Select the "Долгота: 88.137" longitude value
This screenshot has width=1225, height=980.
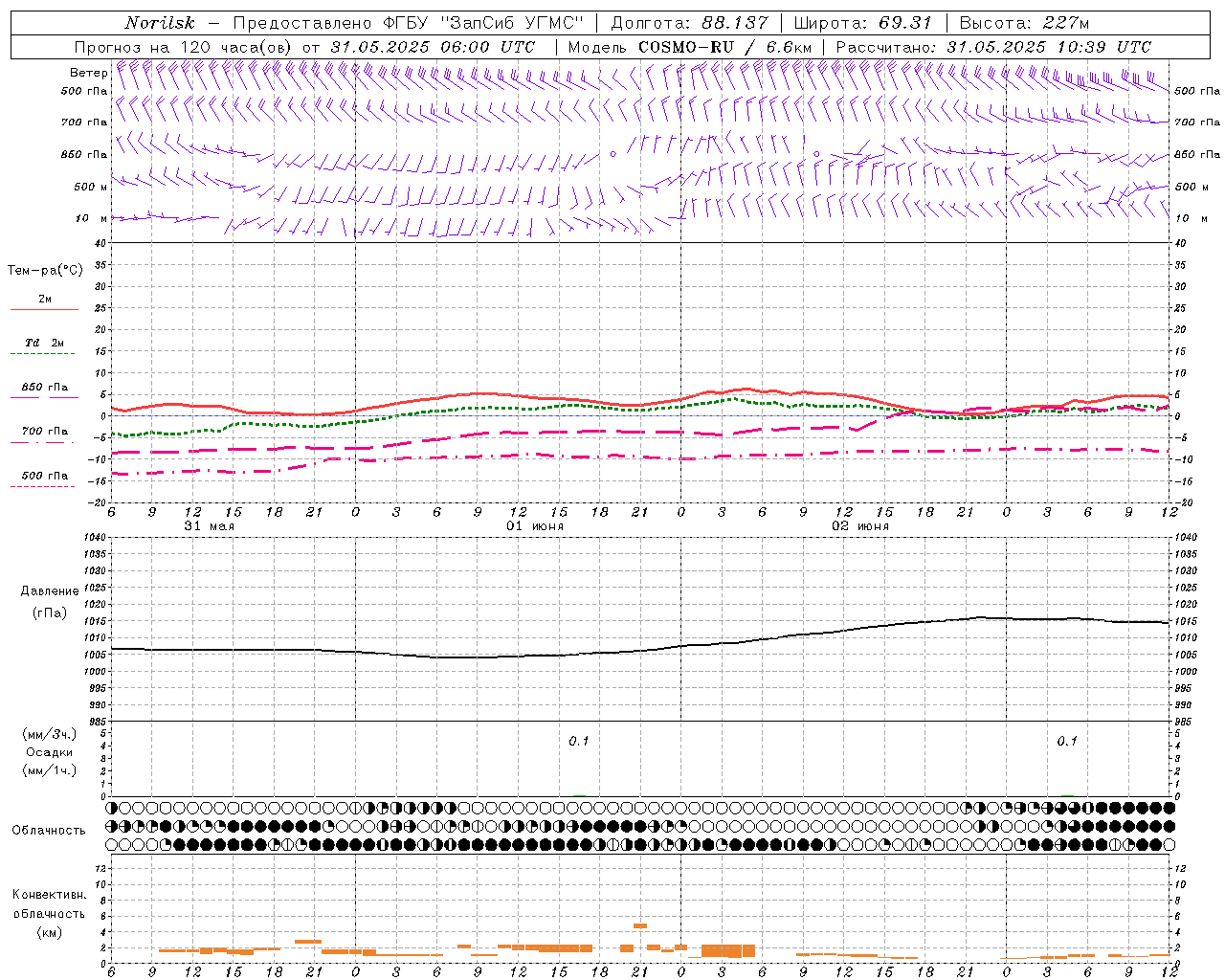(x=689, y=23)
